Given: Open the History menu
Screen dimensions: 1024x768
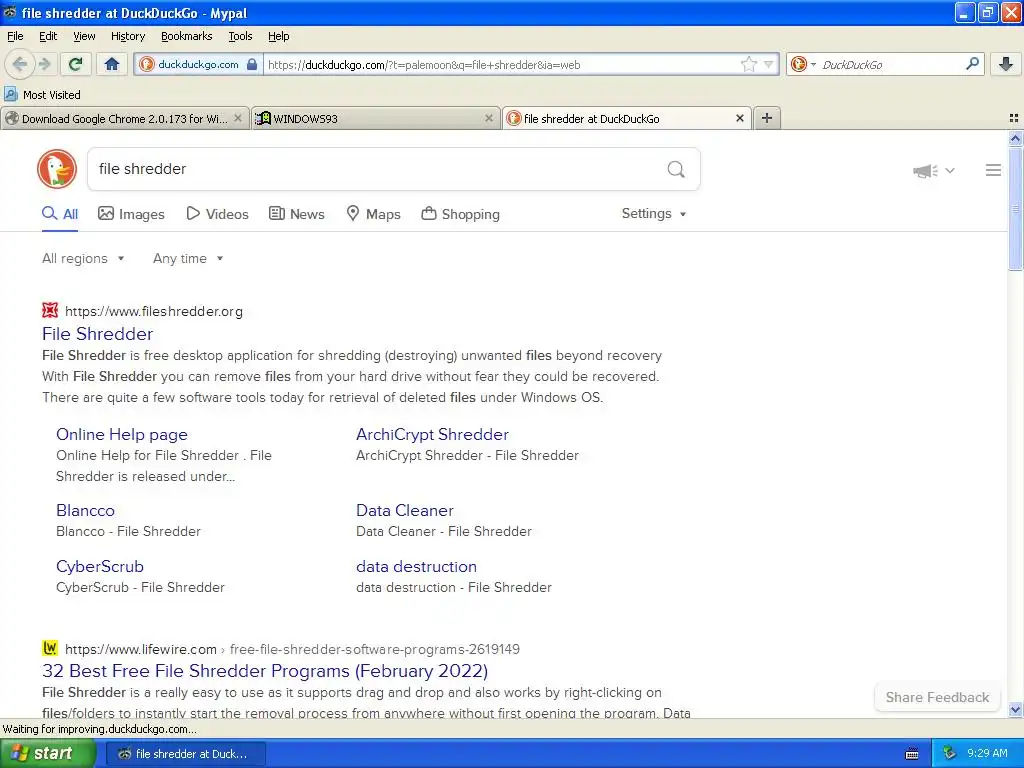Looking at the screenshot, I should (127, 36).
